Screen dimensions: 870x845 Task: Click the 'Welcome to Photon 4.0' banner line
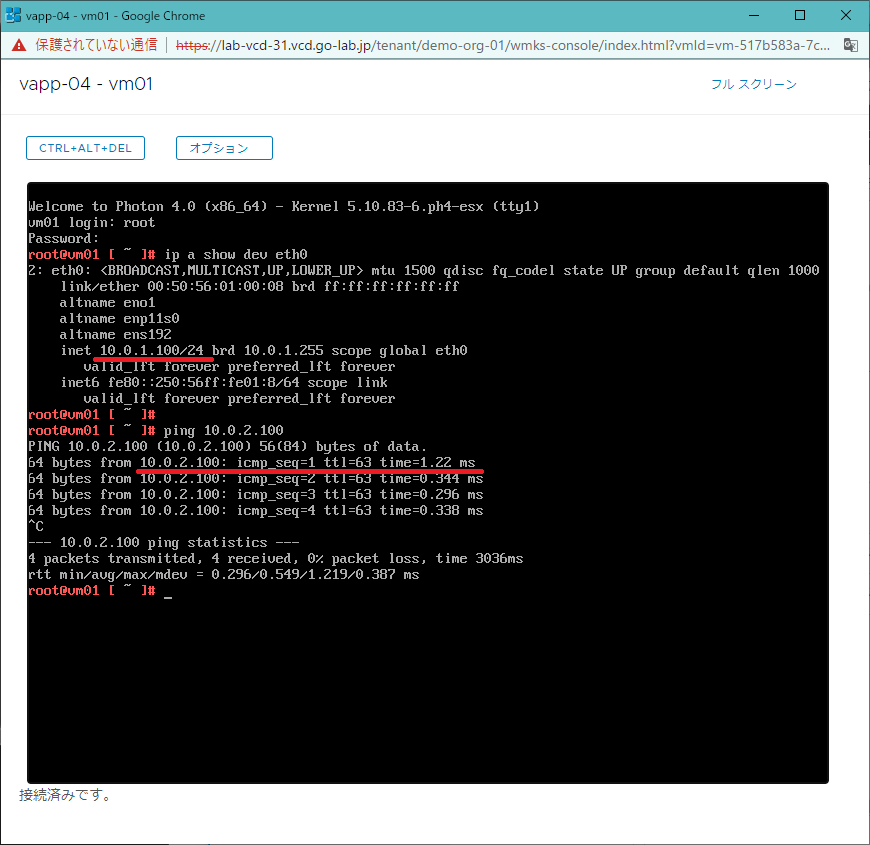tap(284, 206)
